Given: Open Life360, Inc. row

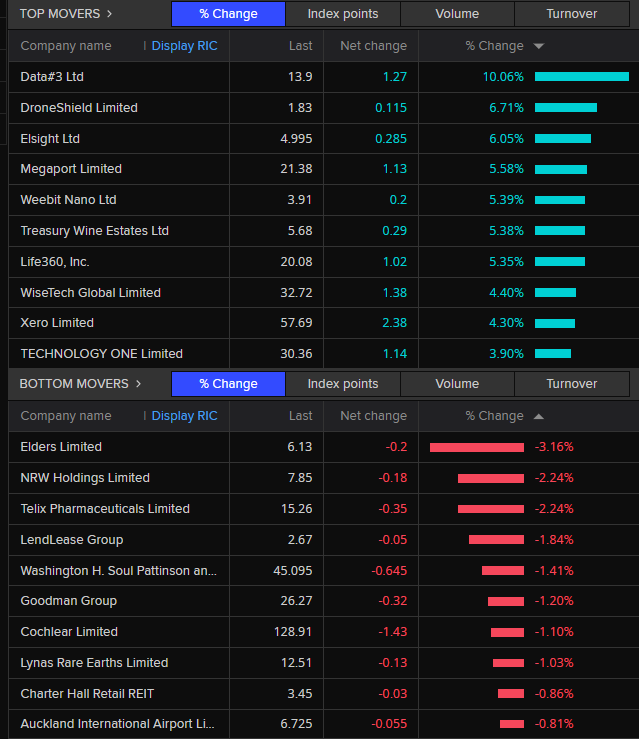Looking at the screenshot, I should (x=323, y=262).
